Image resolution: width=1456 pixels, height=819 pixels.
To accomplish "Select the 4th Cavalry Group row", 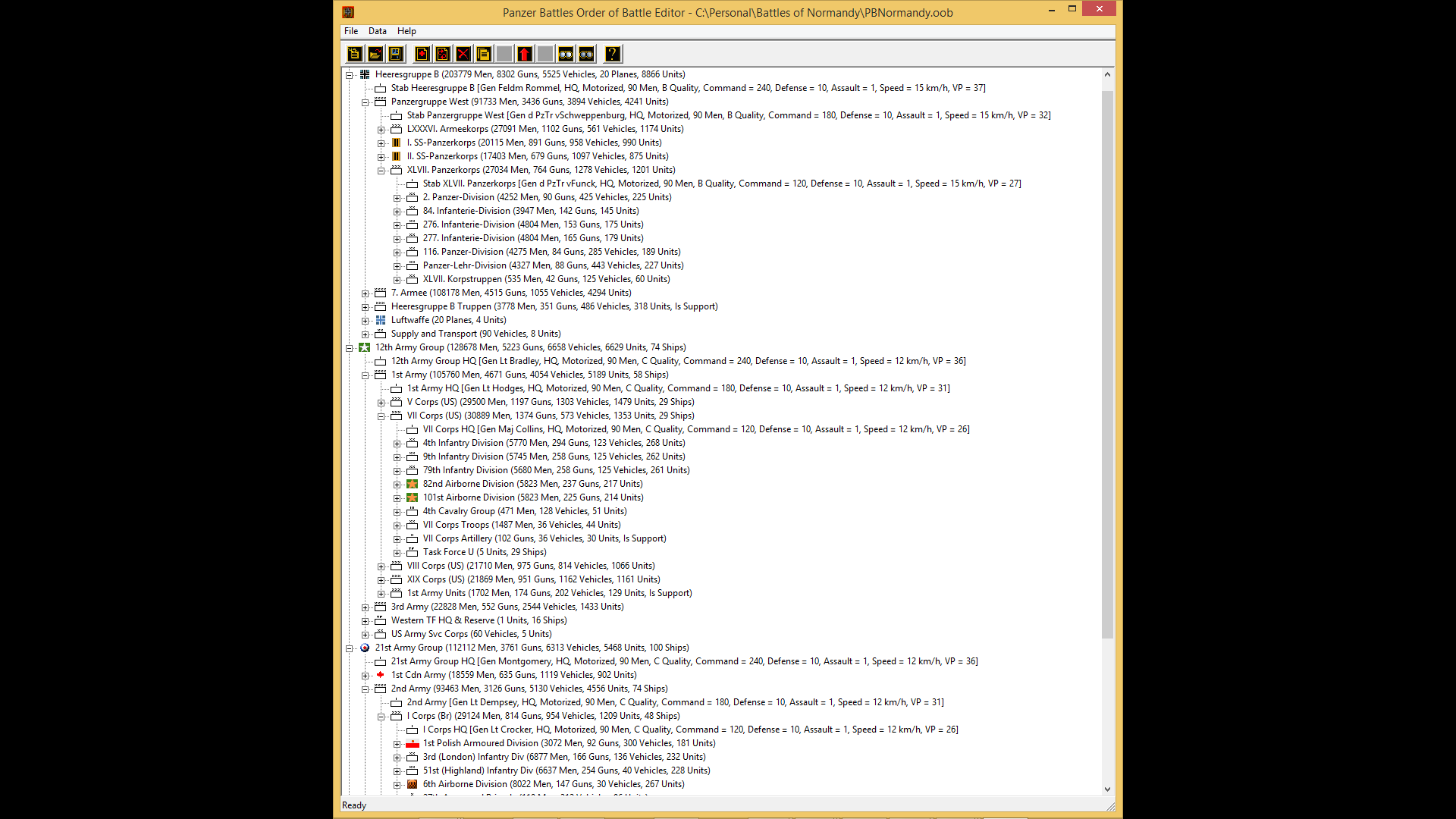I will tap(524, 511).
